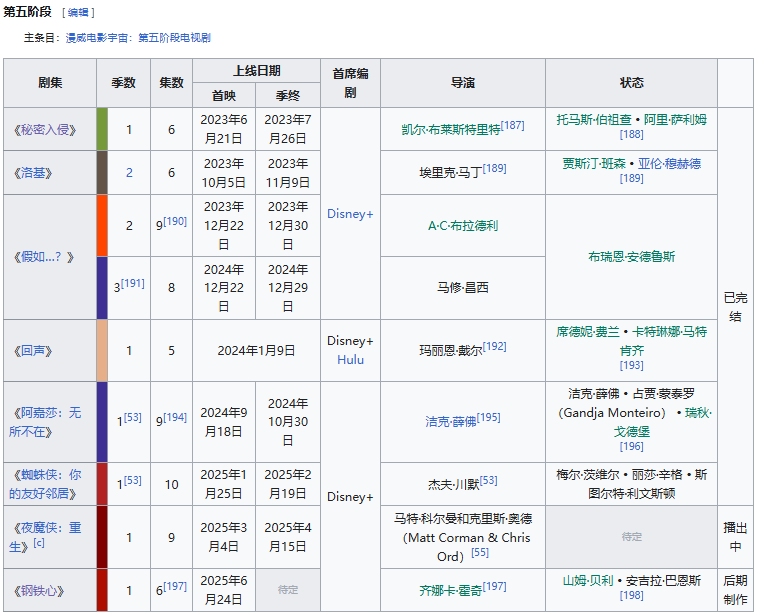The image size is (759, 616).
Task: Open footnote [c] beside 夜魔侠：重生
Action: 39,543
